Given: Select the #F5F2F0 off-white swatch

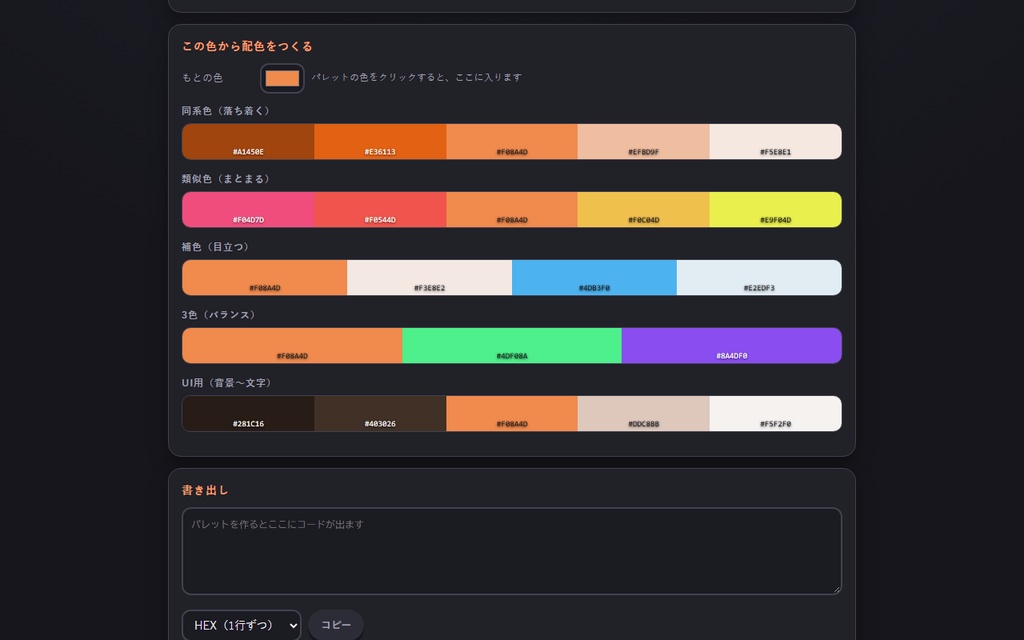Looking at the screenshot, I should pos(776,413).
